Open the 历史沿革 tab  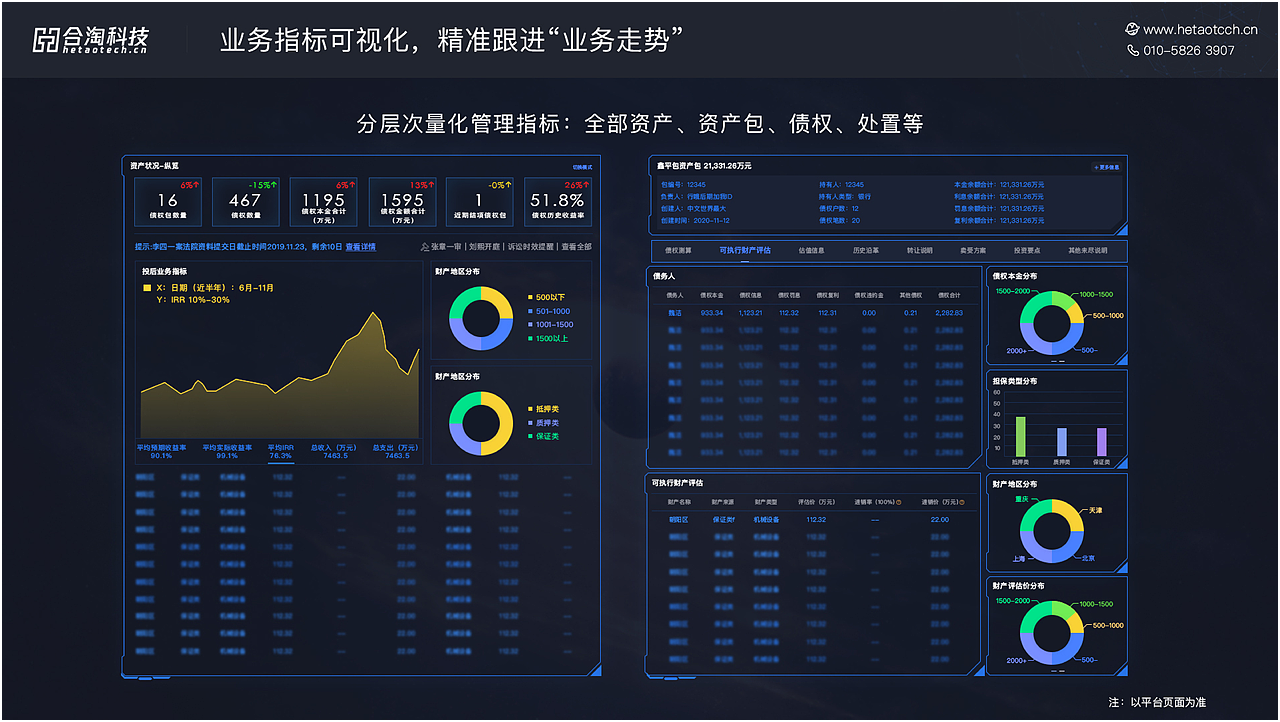coord(865,250)
